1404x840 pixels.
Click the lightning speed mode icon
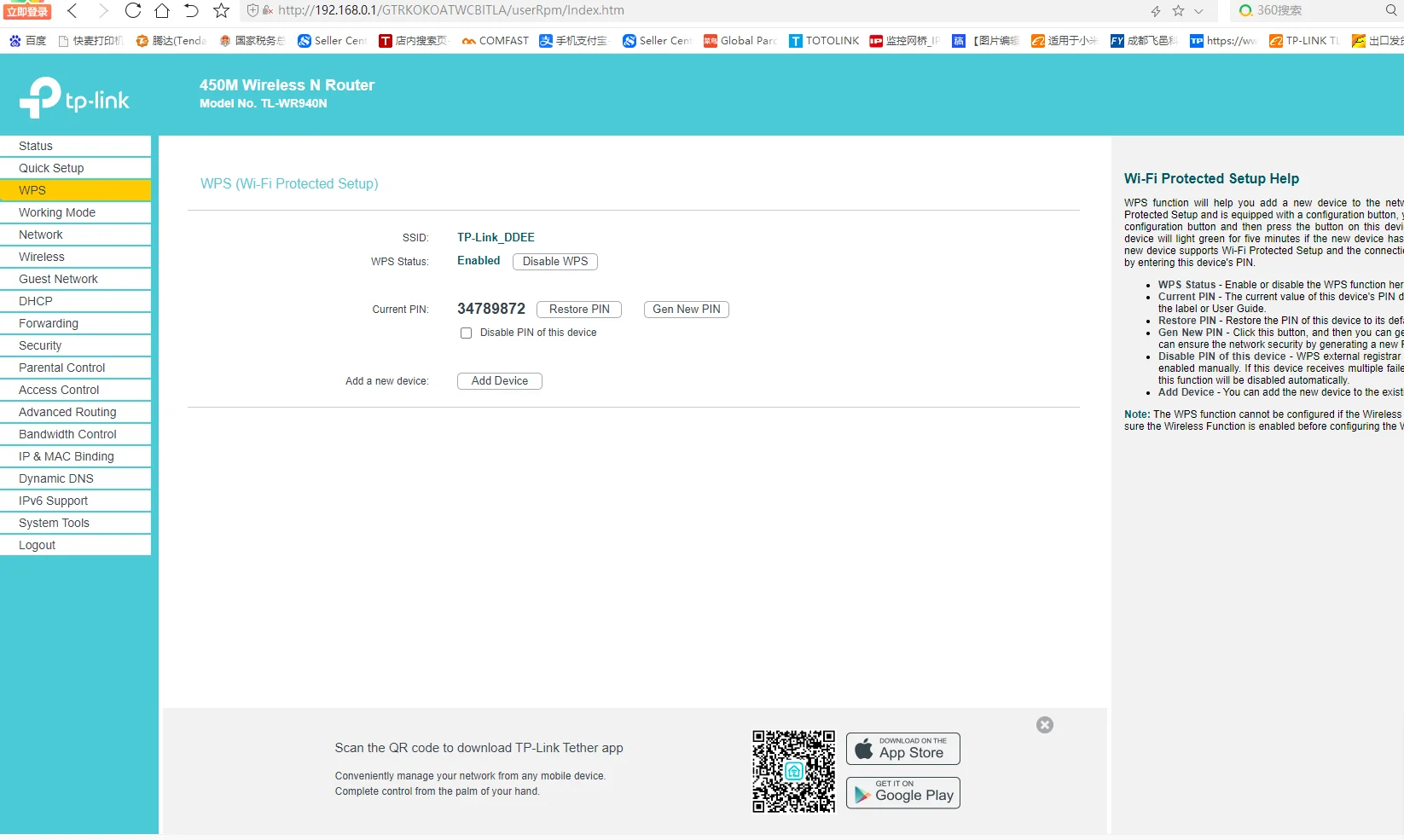pos(1156,11)
